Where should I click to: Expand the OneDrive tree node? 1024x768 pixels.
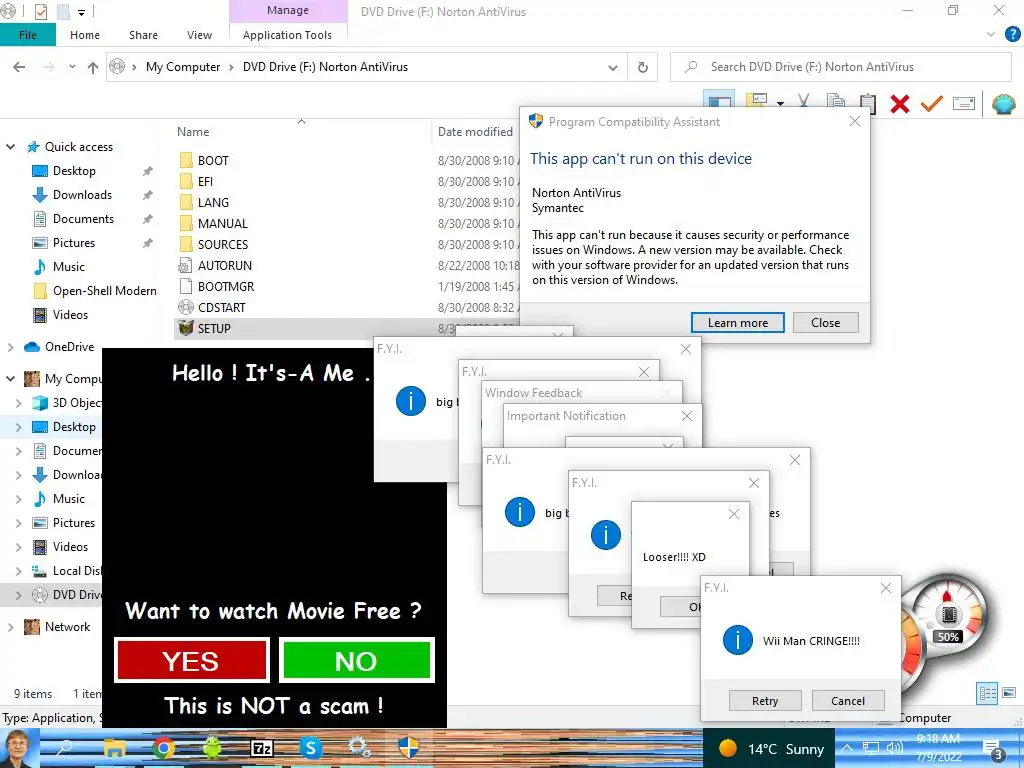click(10, 347)
